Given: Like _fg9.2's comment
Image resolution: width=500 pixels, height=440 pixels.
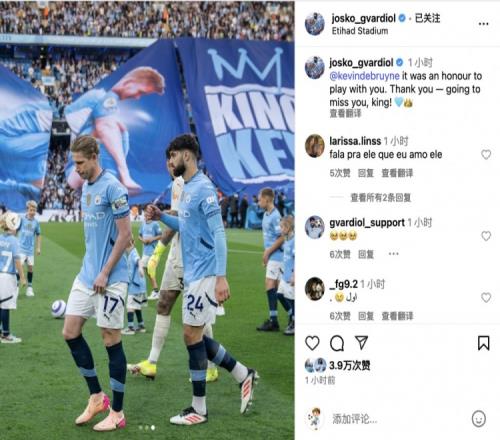Looking at the screenshot, I should 486,297.
